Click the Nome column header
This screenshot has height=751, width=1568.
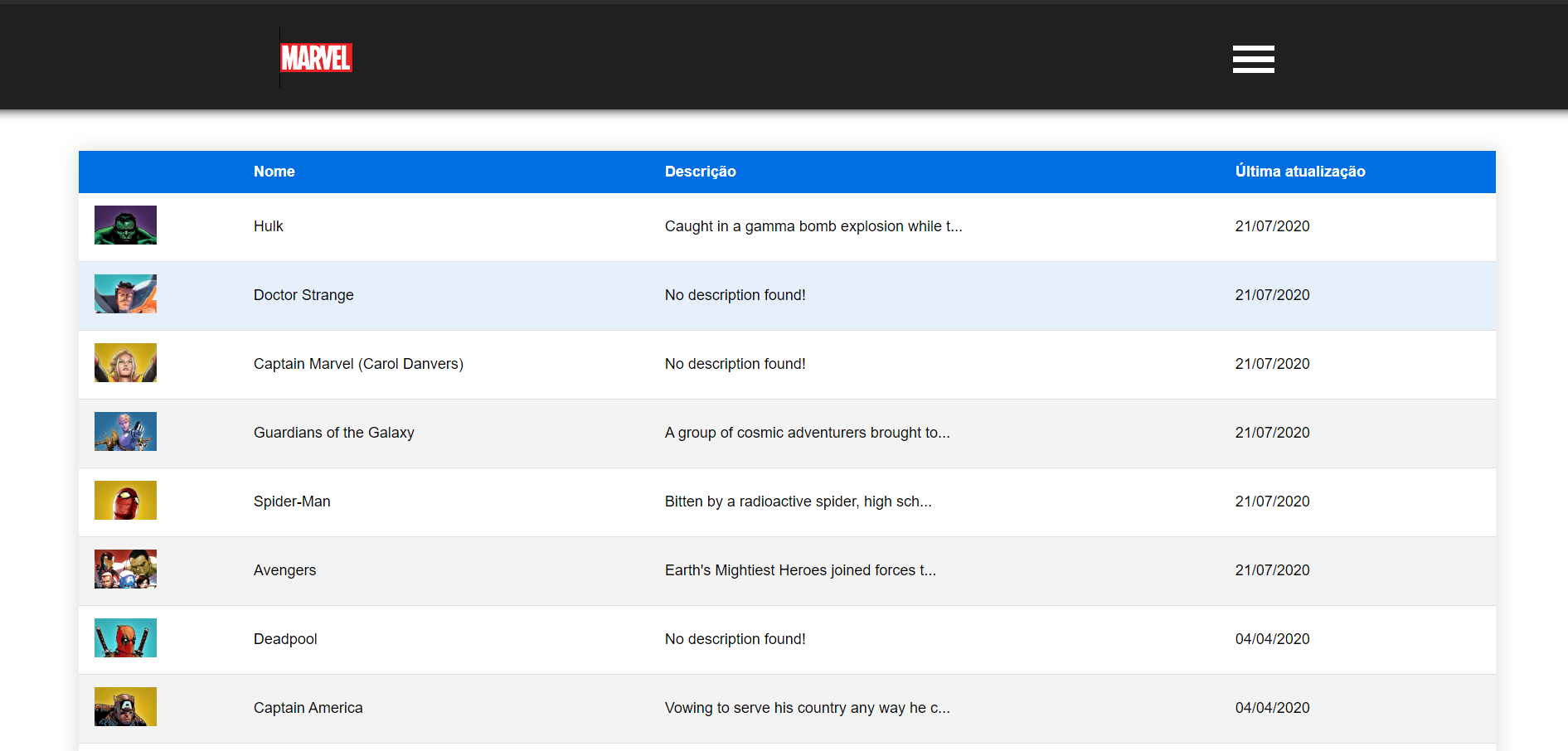pos(274,172)
